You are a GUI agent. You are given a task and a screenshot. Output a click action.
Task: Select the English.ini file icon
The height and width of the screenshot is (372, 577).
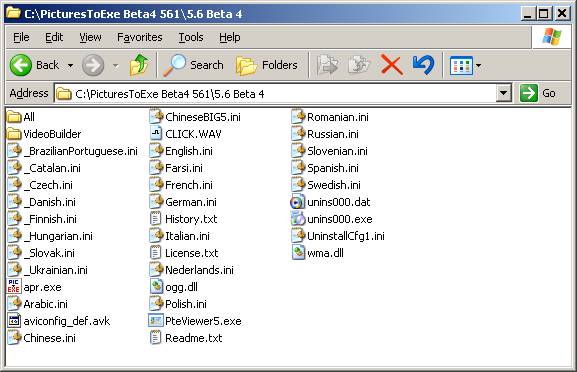pos(156,150)
